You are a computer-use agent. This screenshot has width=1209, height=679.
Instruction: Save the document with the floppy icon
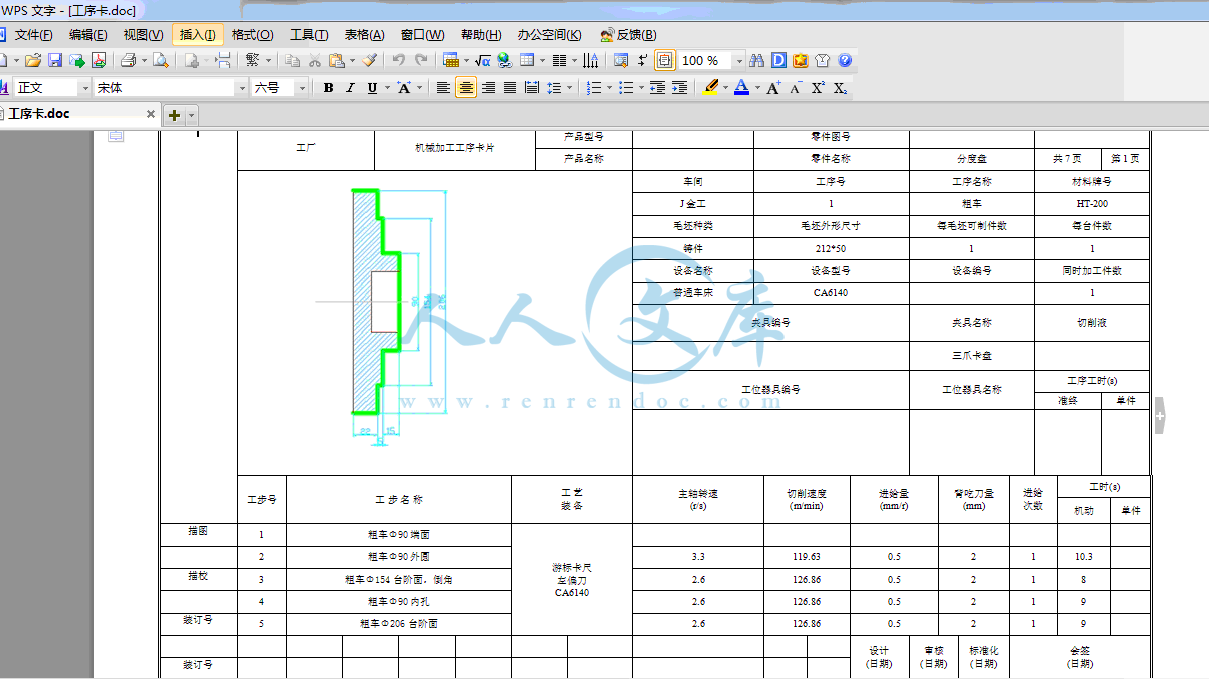pyautogui.click(x=55, y=60)
